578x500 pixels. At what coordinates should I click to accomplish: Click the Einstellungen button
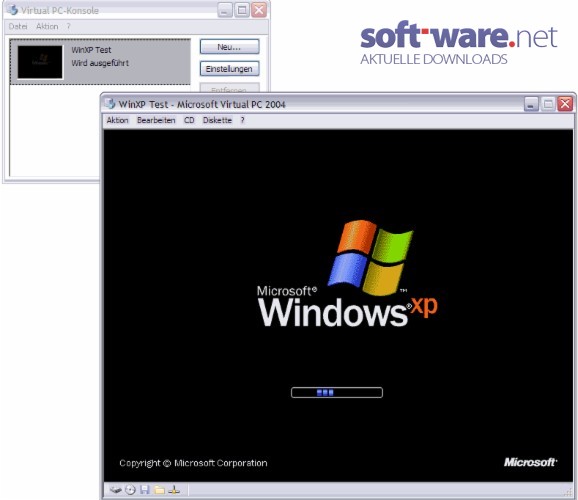(x=229, y=69)
